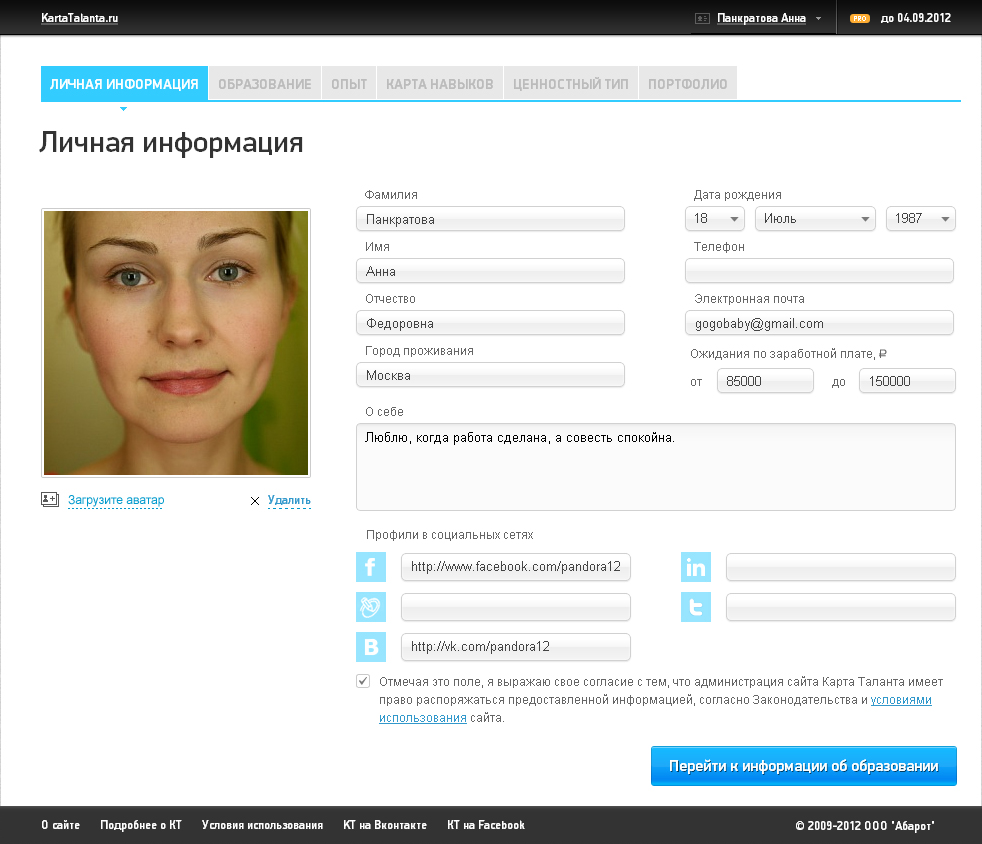Click the Панкратова Анна name in header
The width and height of the screenshot is (982, 844).
(761, 18)
